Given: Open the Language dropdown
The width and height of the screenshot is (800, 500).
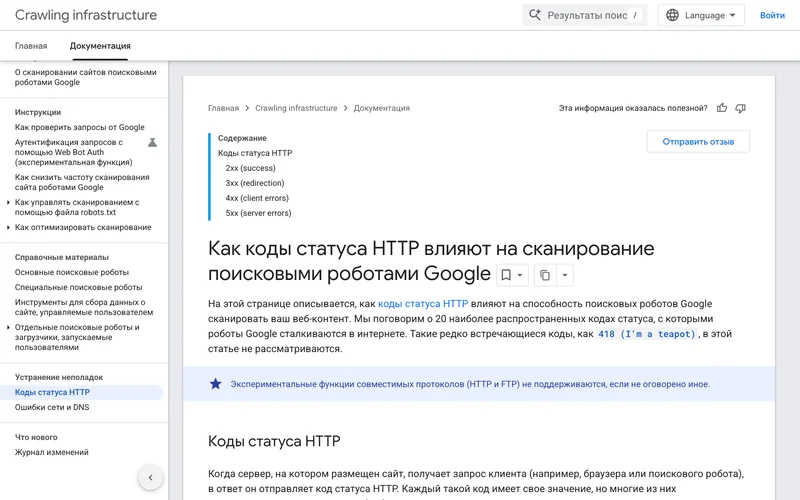Looking at the screenshot, I should coord(701,15).
